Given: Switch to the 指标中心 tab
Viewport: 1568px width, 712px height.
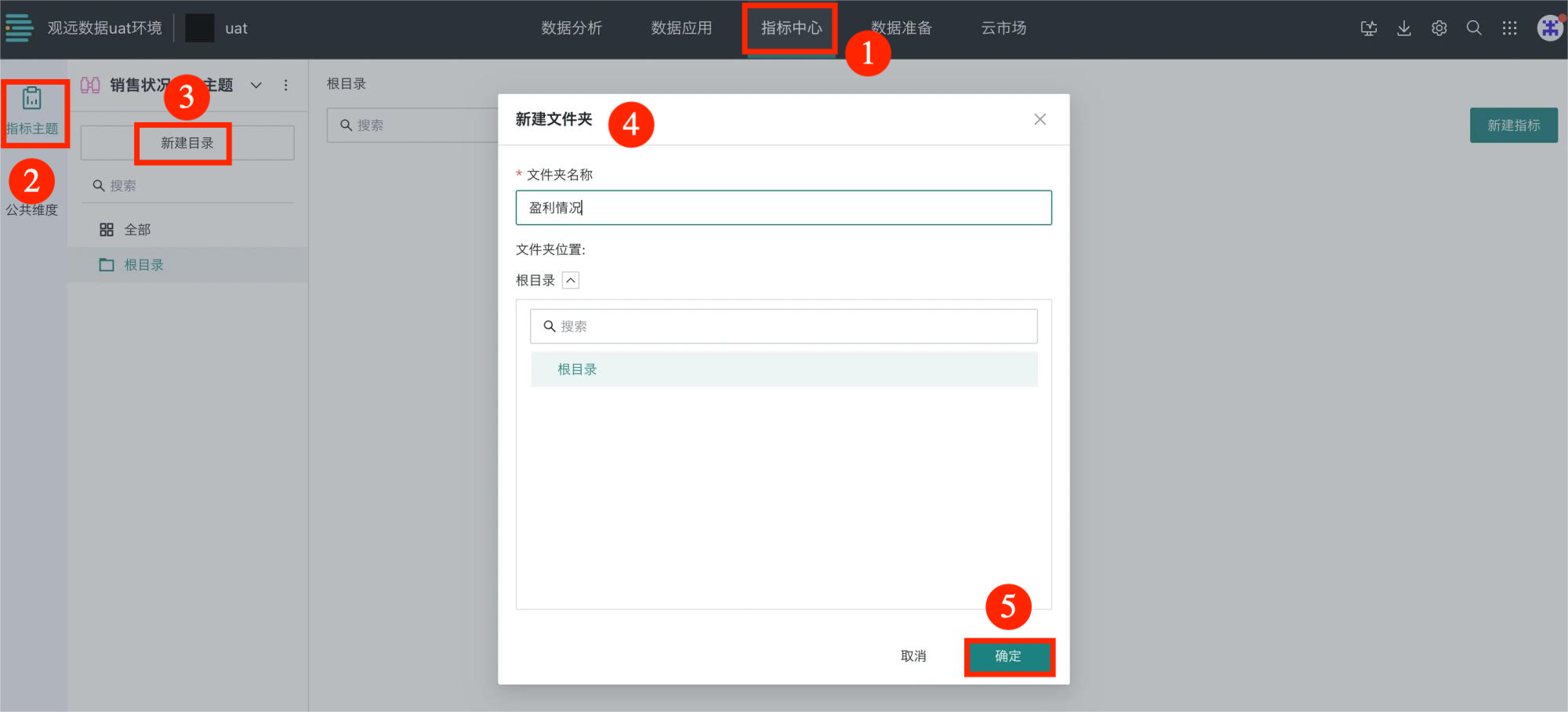Looking at the screenshot, I should 791,28.
